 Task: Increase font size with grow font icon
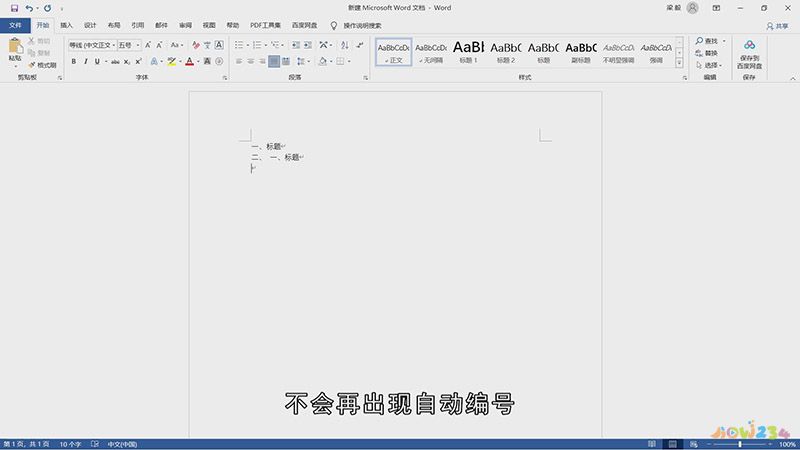(148, 45)
